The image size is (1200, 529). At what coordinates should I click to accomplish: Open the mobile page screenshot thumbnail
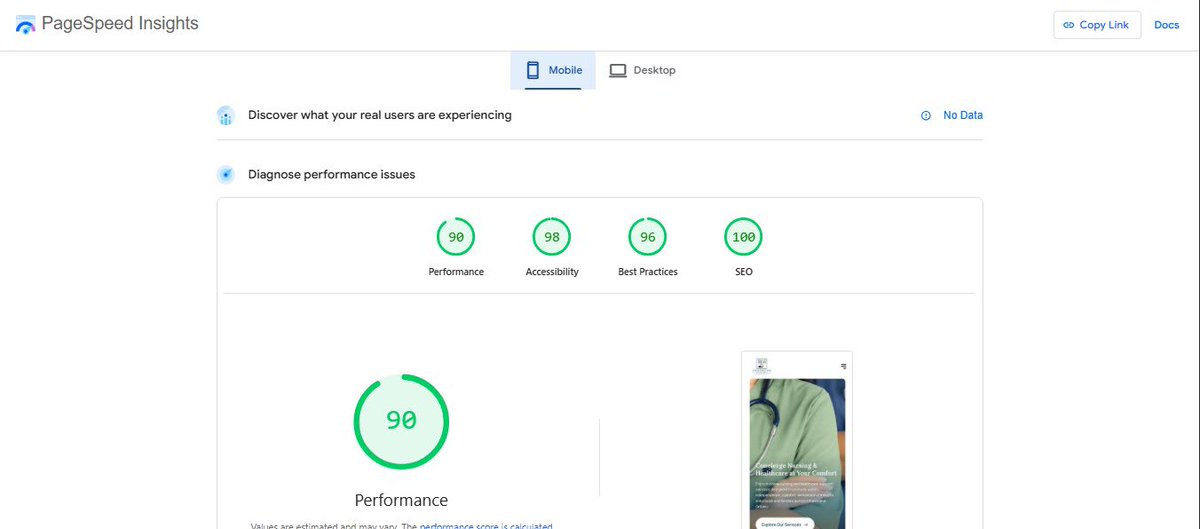coord(797,440)
